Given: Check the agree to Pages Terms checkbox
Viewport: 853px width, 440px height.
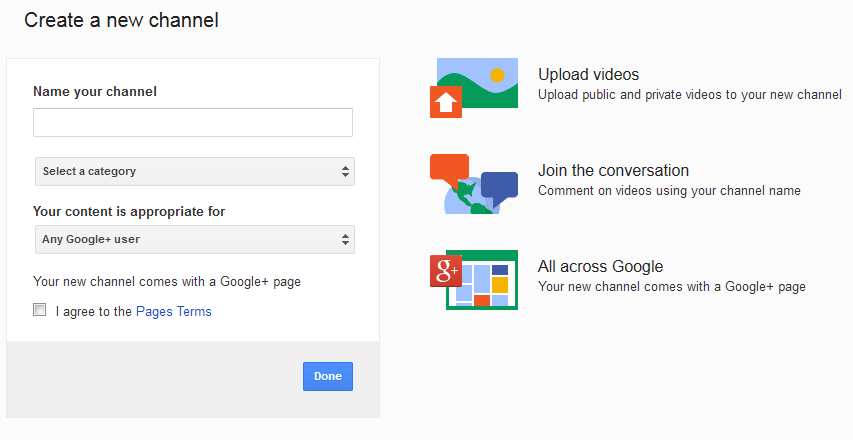Looking at the screenshot, I should (40, 310).
